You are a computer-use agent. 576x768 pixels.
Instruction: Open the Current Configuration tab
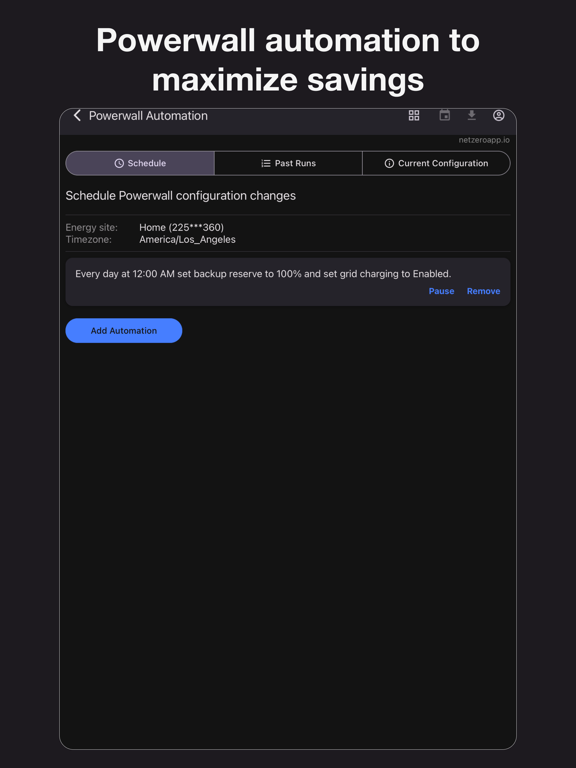point(436,163)
